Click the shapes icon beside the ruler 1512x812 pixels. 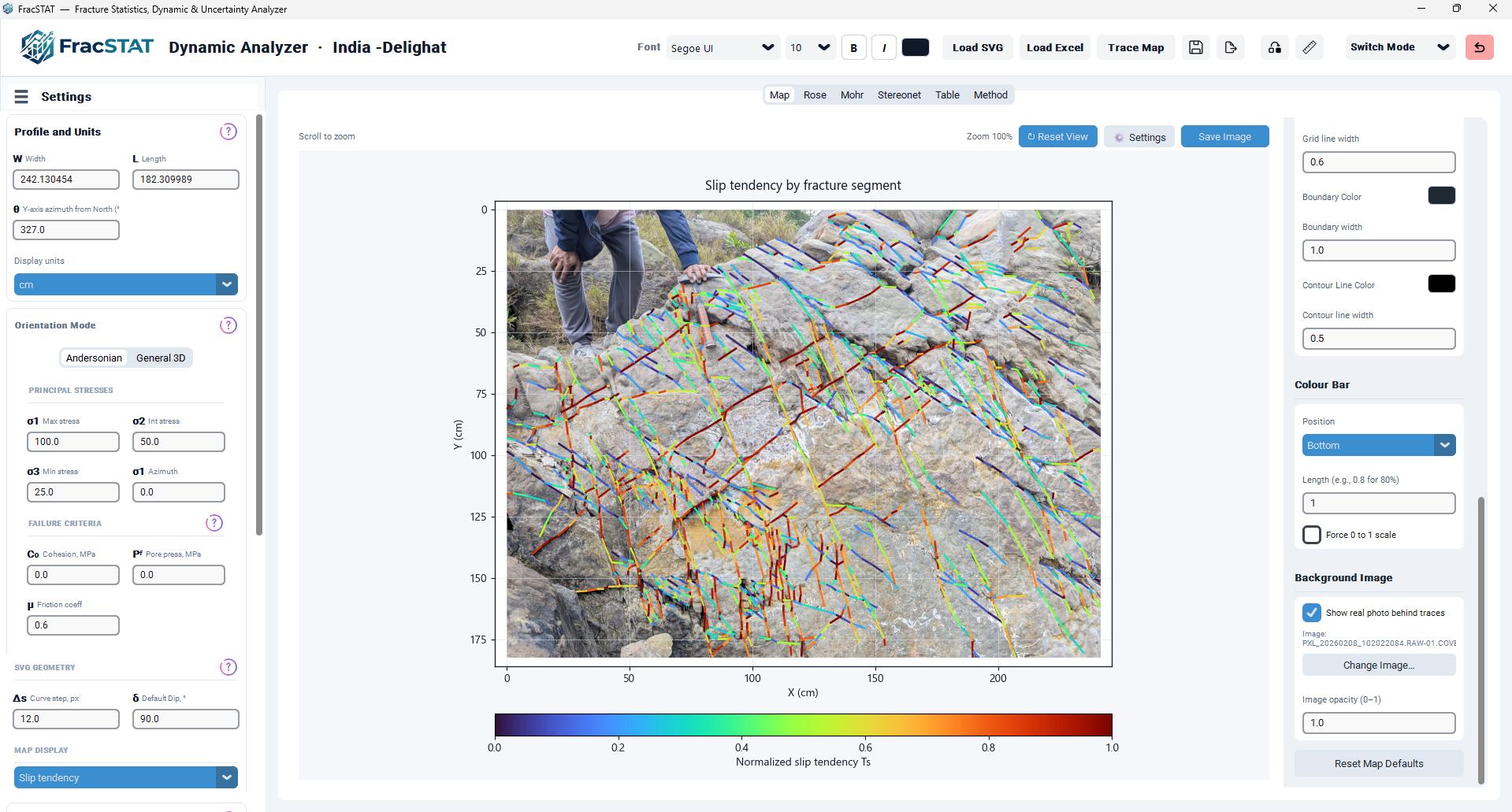click(x=1275, y=47)
